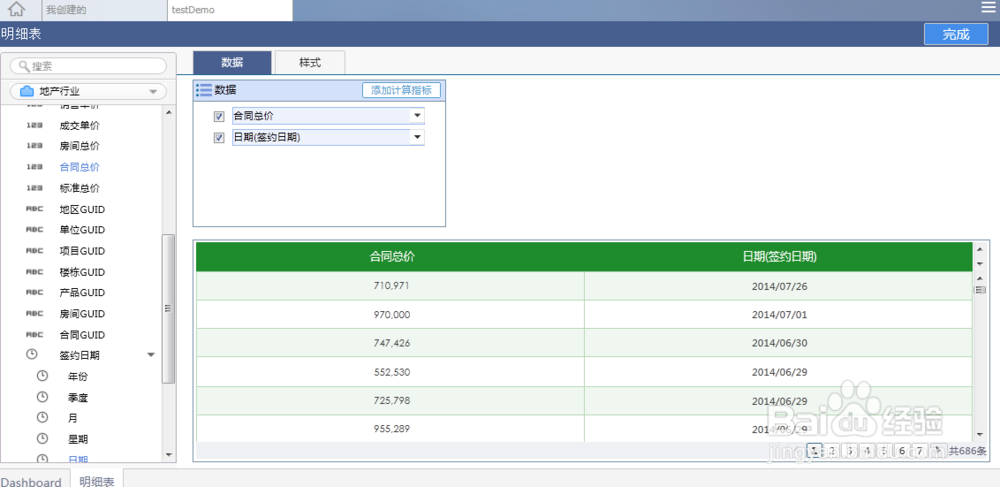Click ABC text icon for 项目GUID
Image resolution: width=1000 pixels, height=487 pixels.
point(34,251)
